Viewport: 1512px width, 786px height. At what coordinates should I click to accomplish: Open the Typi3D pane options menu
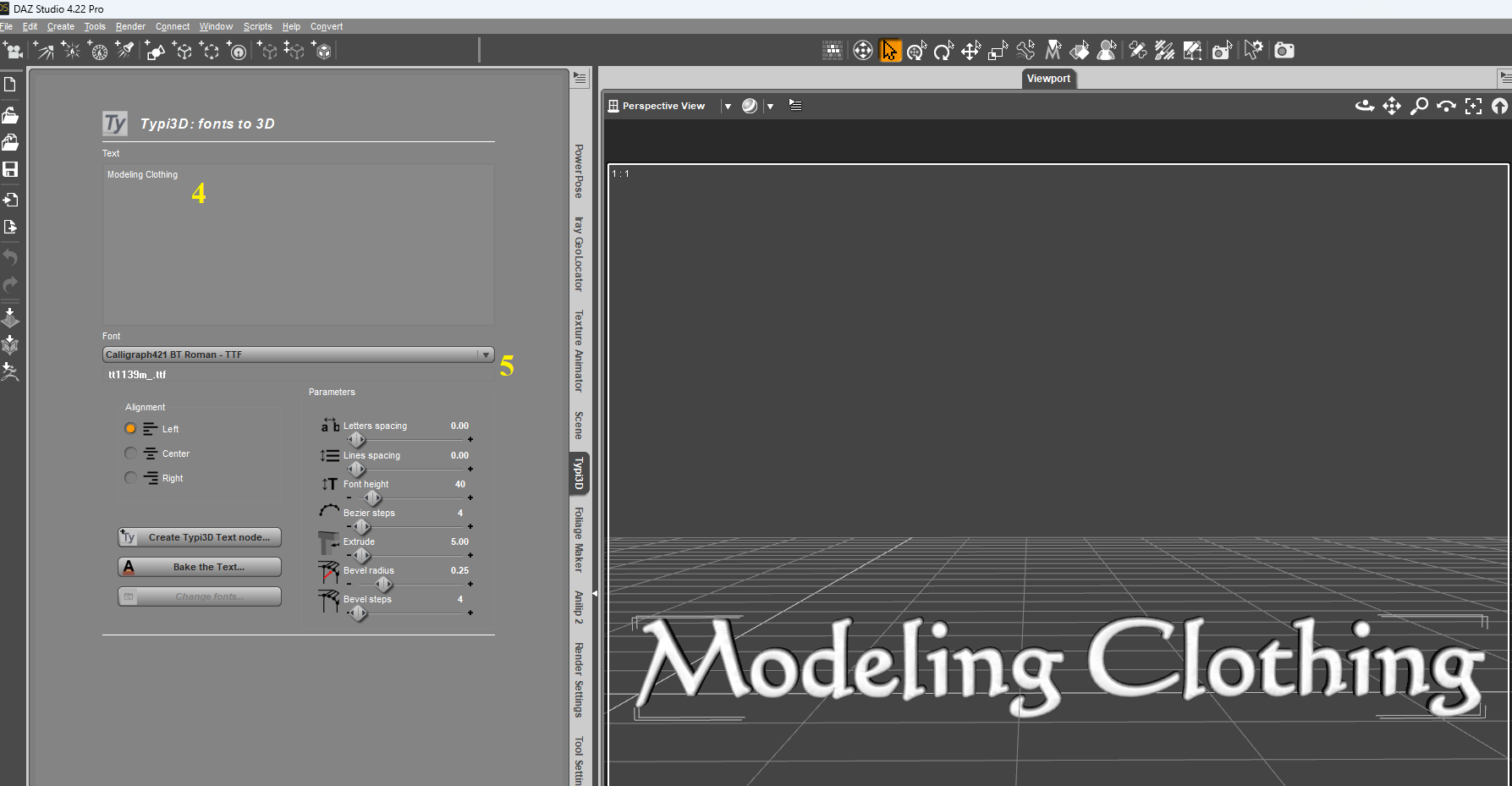click(x=580, y=78)
